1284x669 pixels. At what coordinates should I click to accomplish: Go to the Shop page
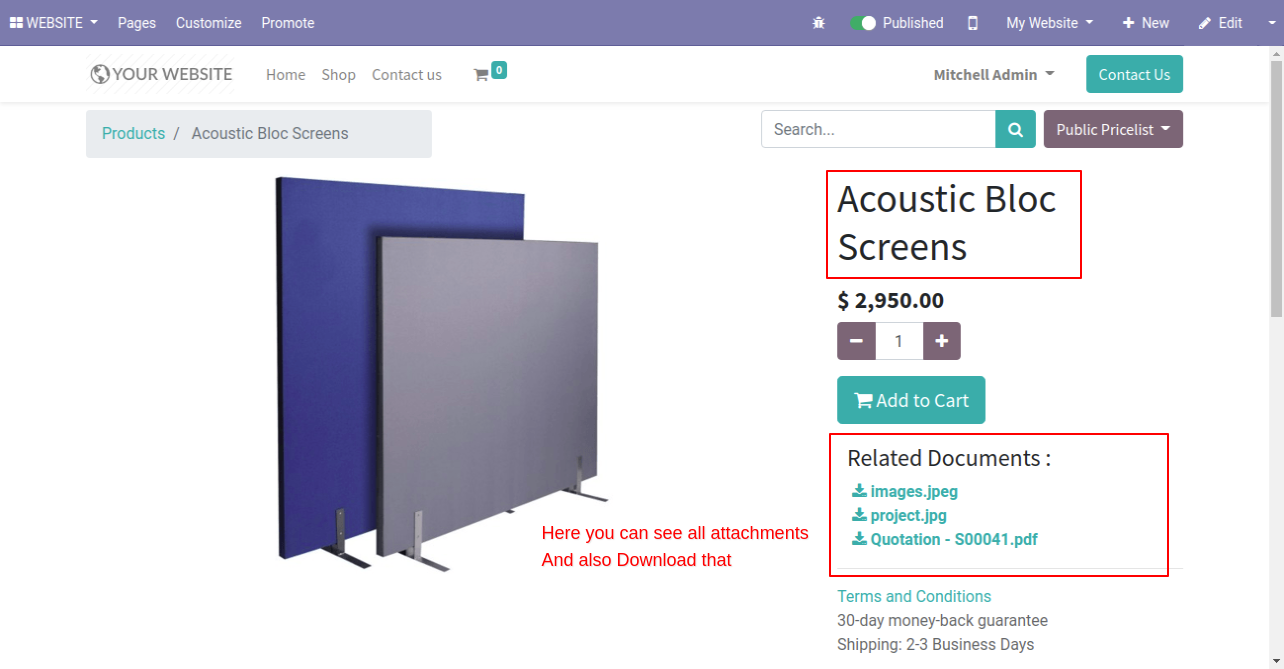pyautogui.click(x=339, y=75)
